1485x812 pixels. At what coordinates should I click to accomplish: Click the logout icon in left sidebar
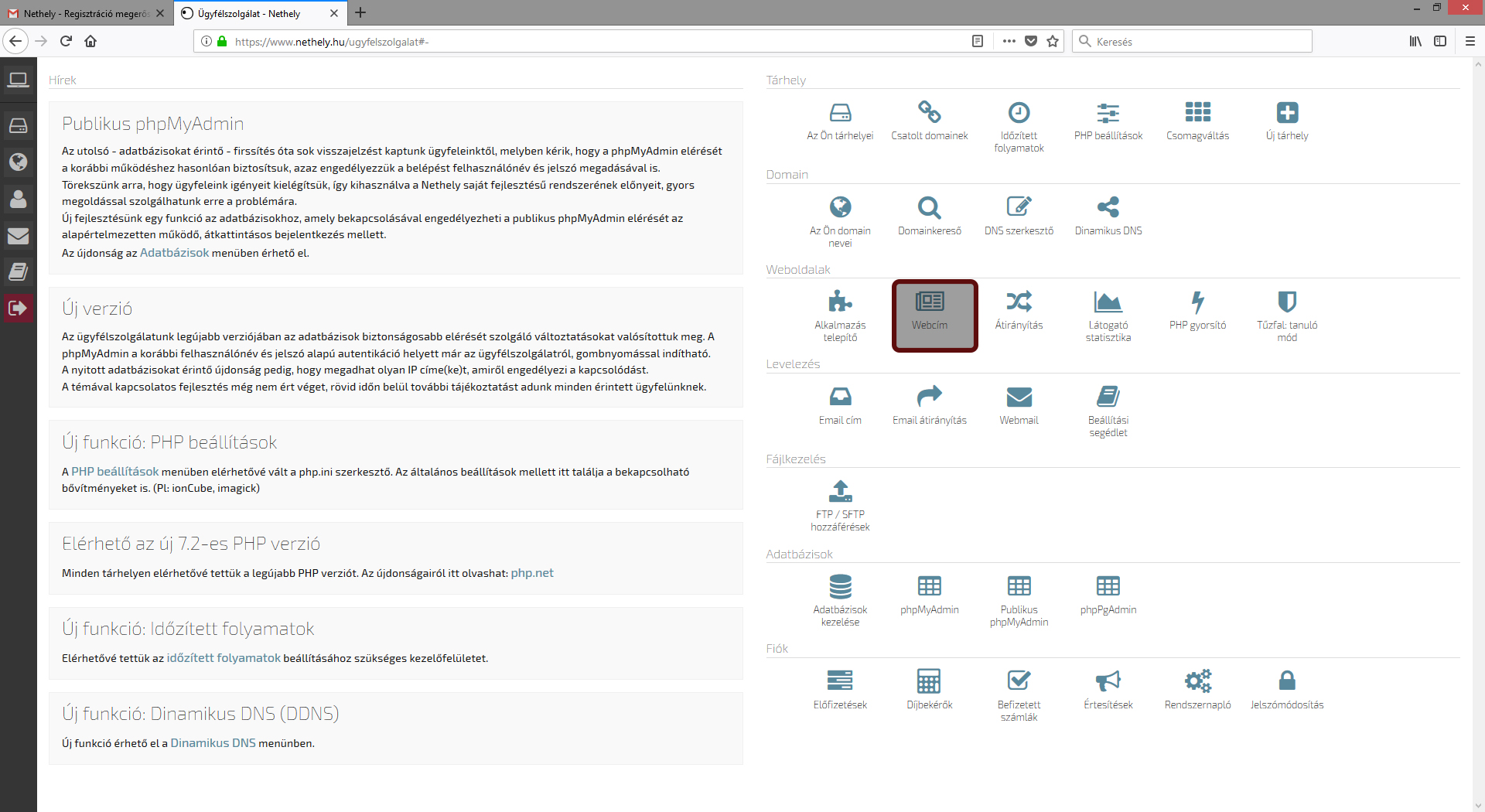tap(18, 308)
